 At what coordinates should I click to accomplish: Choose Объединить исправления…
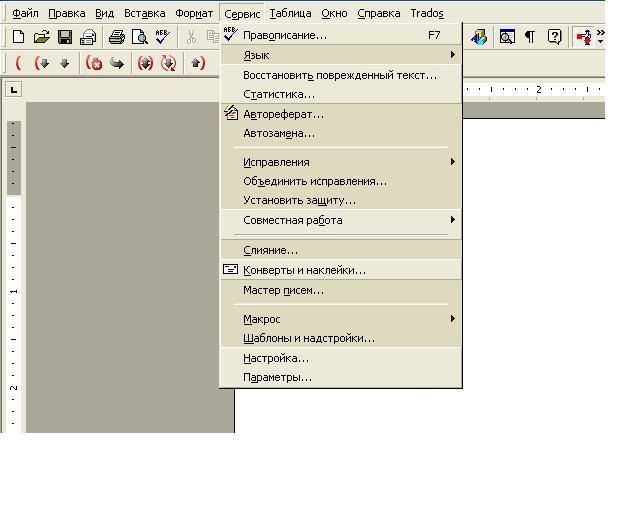point(341,181)
